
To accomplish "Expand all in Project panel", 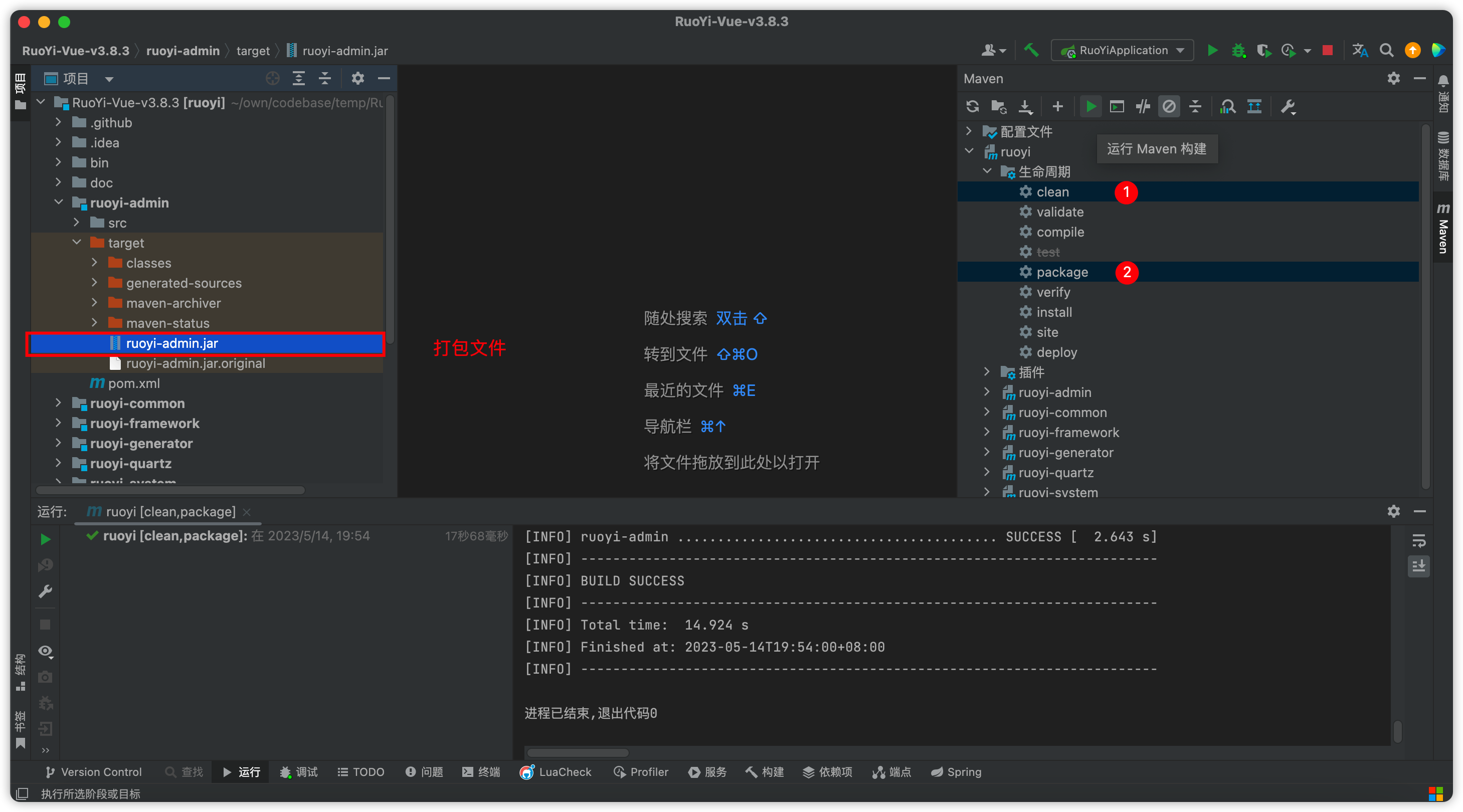I will click(x=299, y=78).
